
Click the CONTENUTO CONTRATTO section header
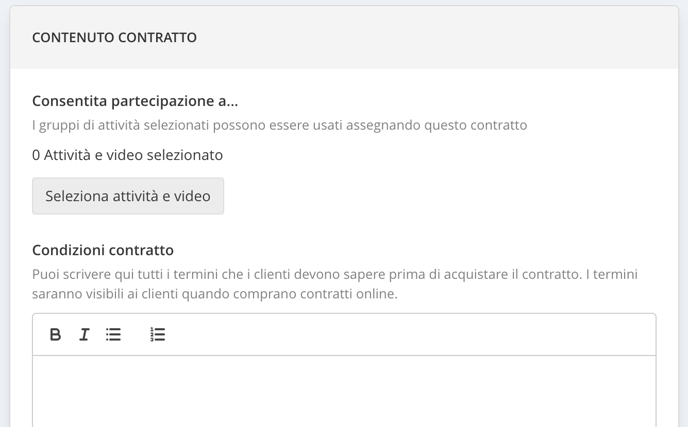tap(114, 37)
